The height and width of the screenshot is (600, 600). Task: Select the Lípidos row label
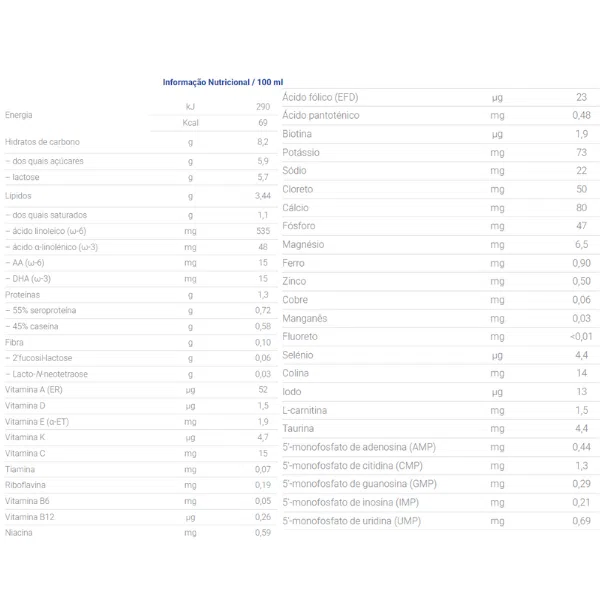19,196
